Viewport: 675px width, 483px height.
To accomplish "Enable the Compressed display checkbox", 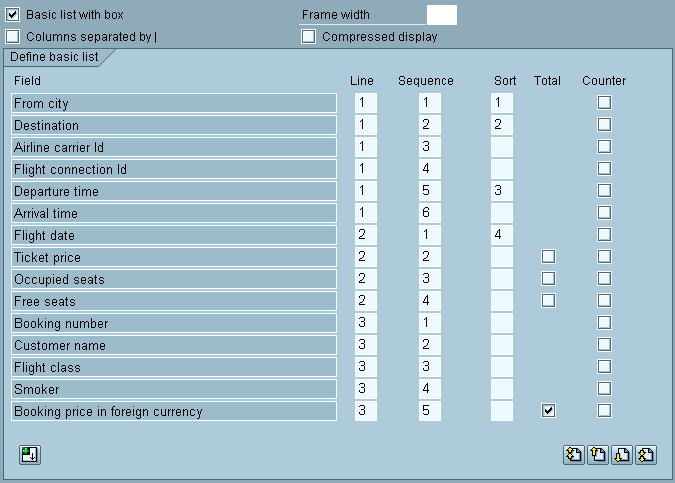I will point(309,37).
